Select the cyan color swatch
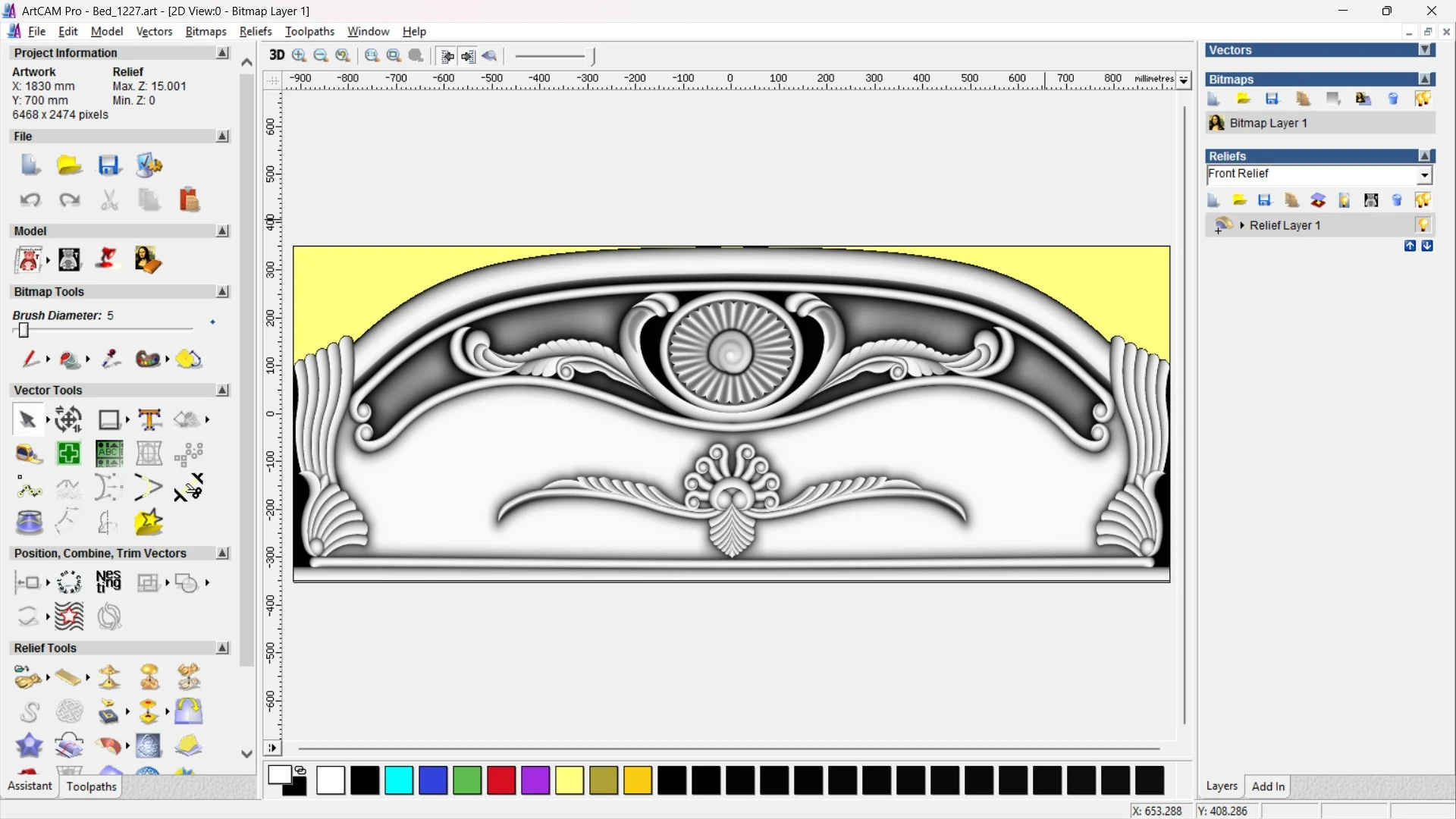This screenshot has height=819, width=1456. click(x=398, y=780)
